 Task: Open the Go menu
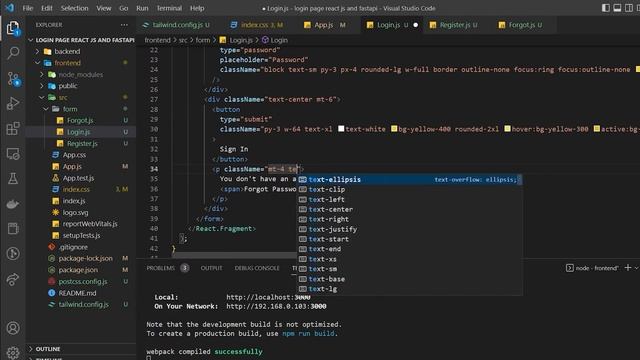[x=124, y=8]
